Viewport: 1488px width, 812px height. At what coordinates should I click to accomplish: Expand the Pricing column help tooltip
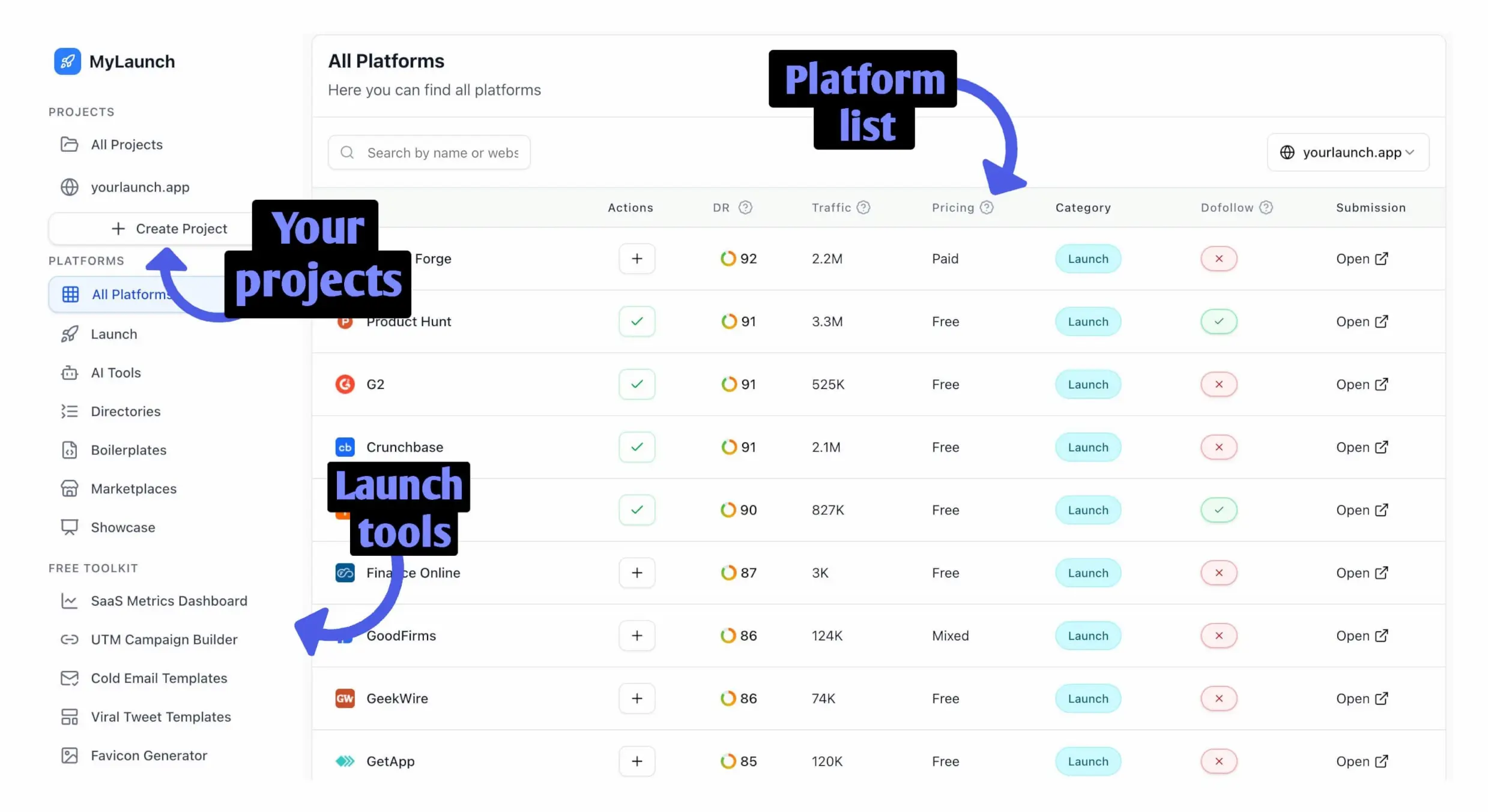click(x=987, y=207)
